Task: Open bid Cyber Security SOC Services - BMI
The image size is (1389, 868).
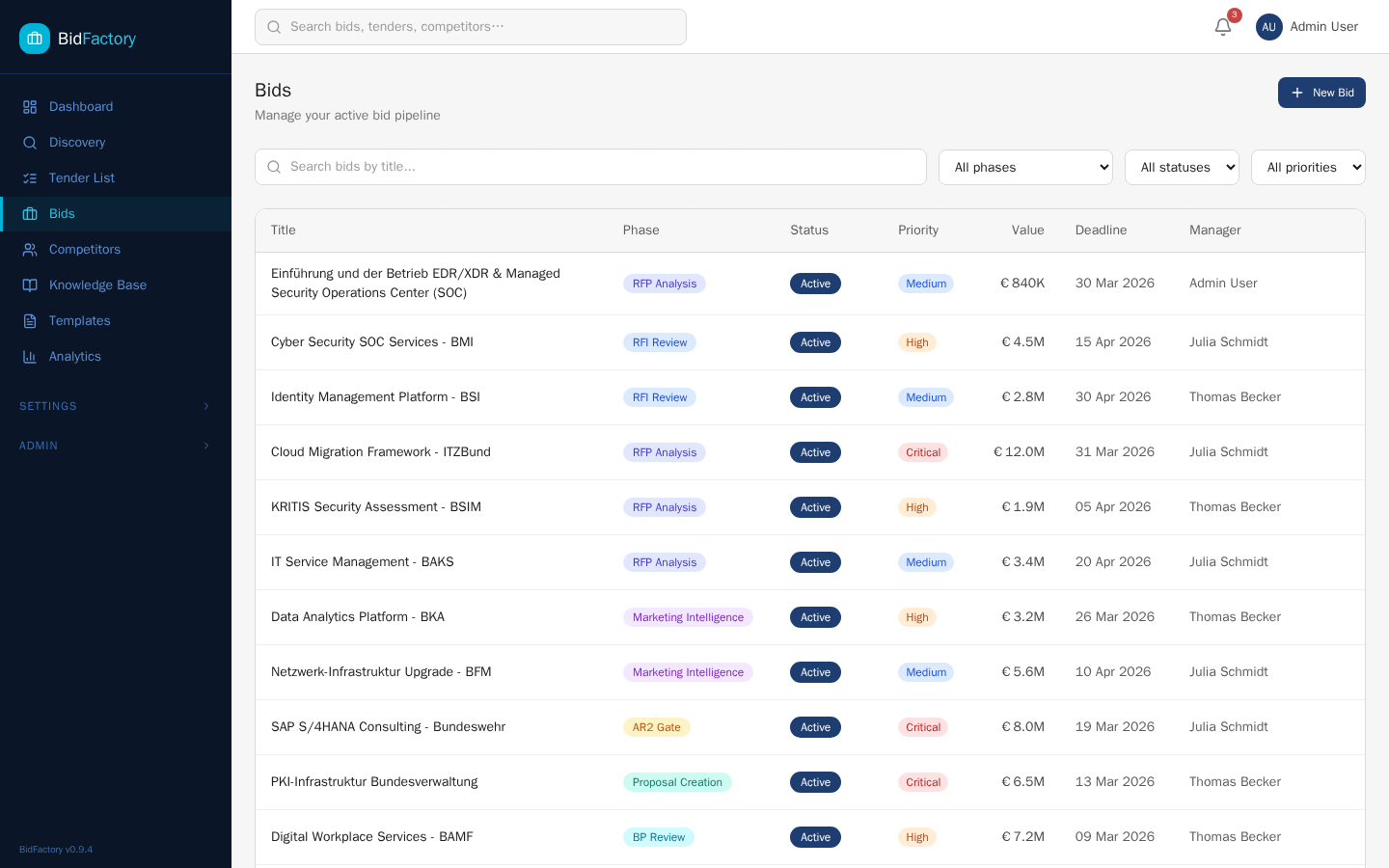Action: 372,342
